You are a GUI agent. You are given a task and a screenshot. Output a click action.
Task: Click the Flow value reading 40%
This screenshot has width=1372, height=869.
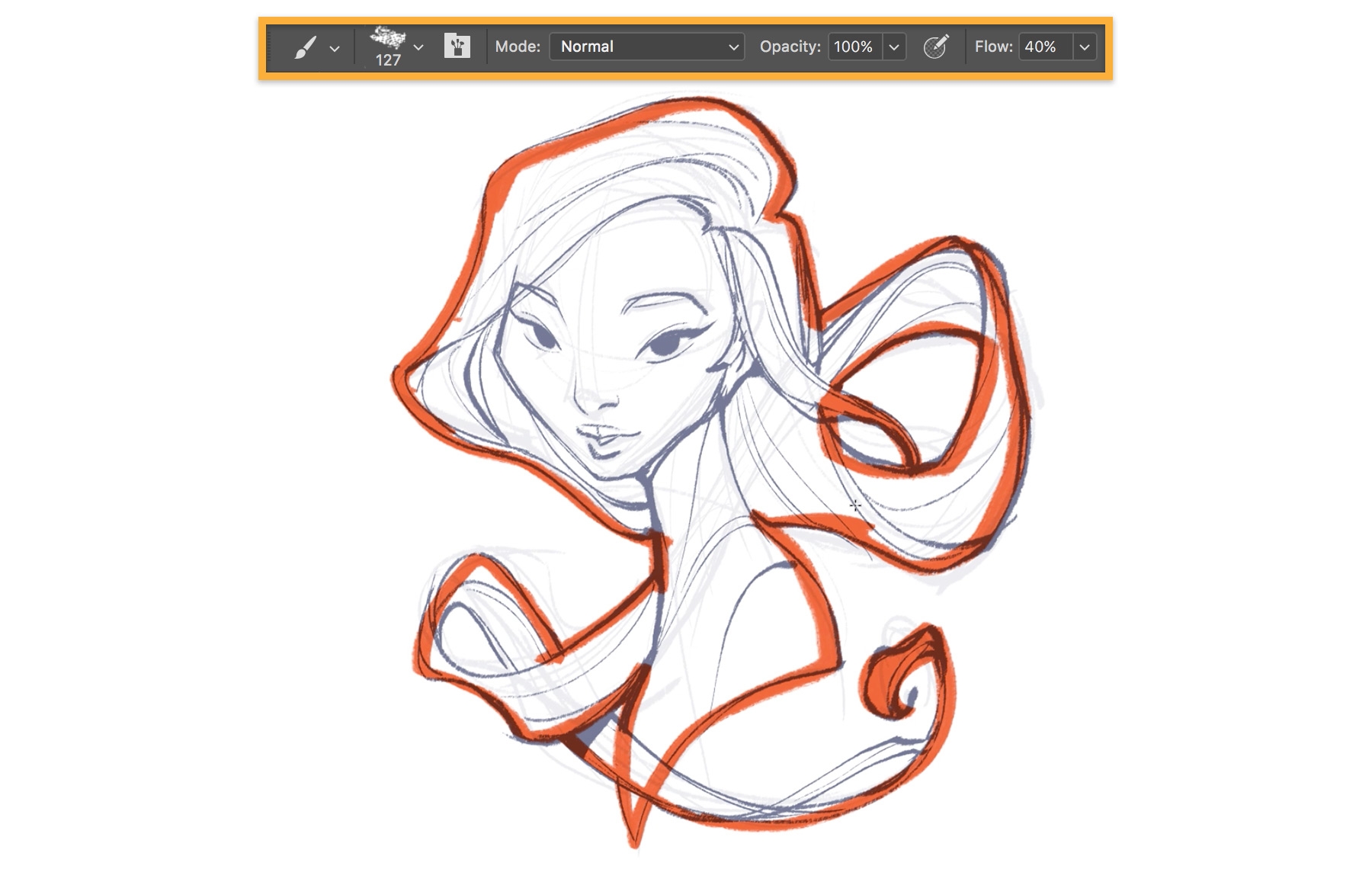tap(1045, 46)
